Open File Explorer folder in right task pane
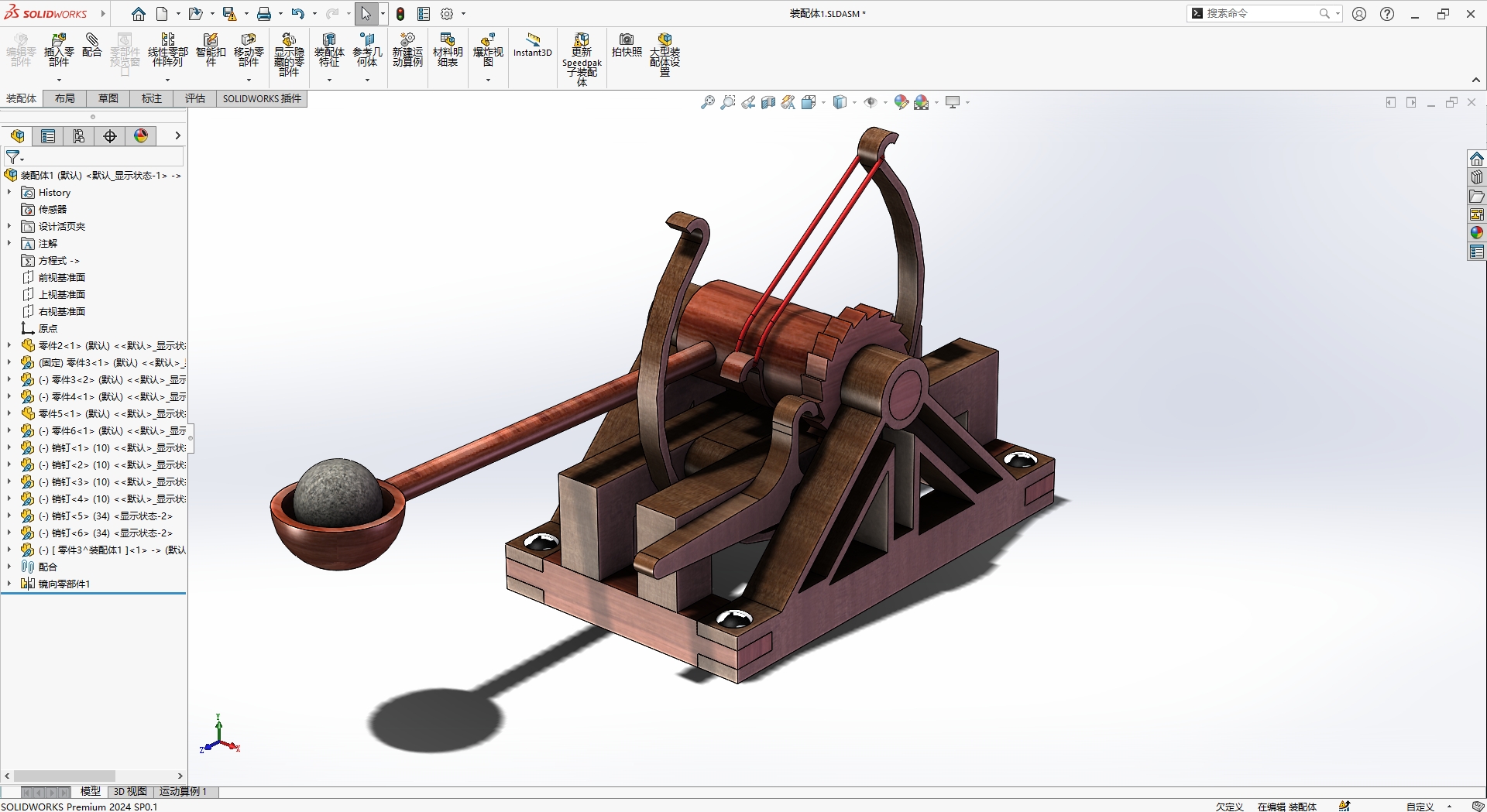1487x812 pixels. click(x=1477, y=196)
